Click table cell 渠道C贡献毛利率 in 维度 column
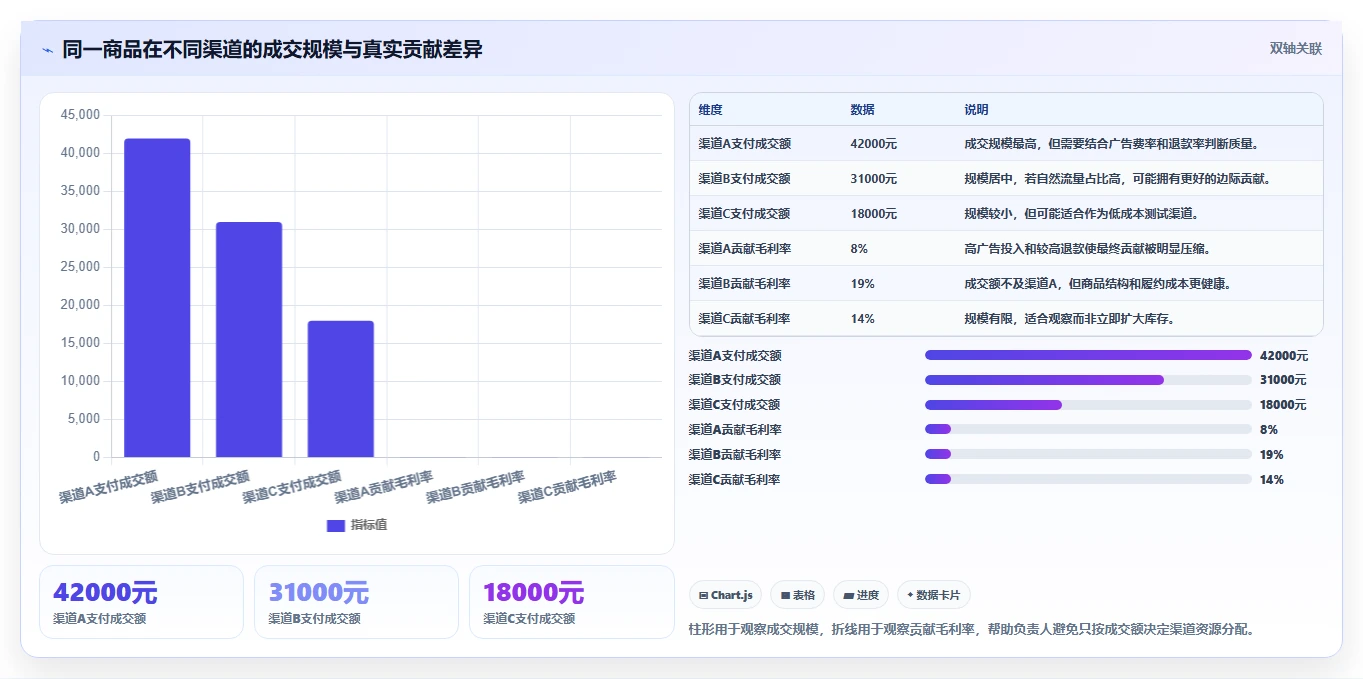This screenshot has height=679, width=1363. click(744, 319)
